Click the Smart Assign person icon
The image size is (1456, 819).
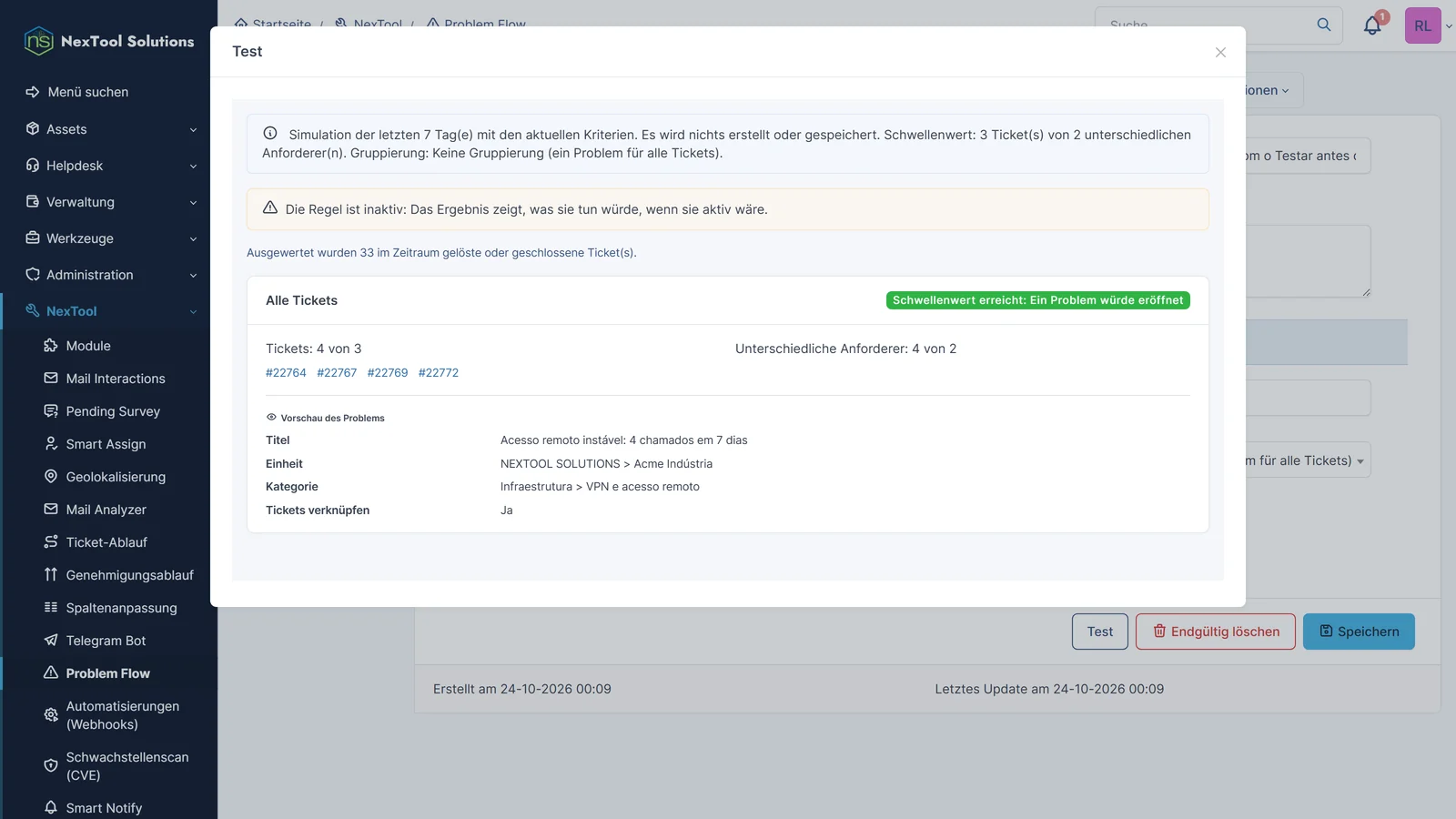click(51, 444)
